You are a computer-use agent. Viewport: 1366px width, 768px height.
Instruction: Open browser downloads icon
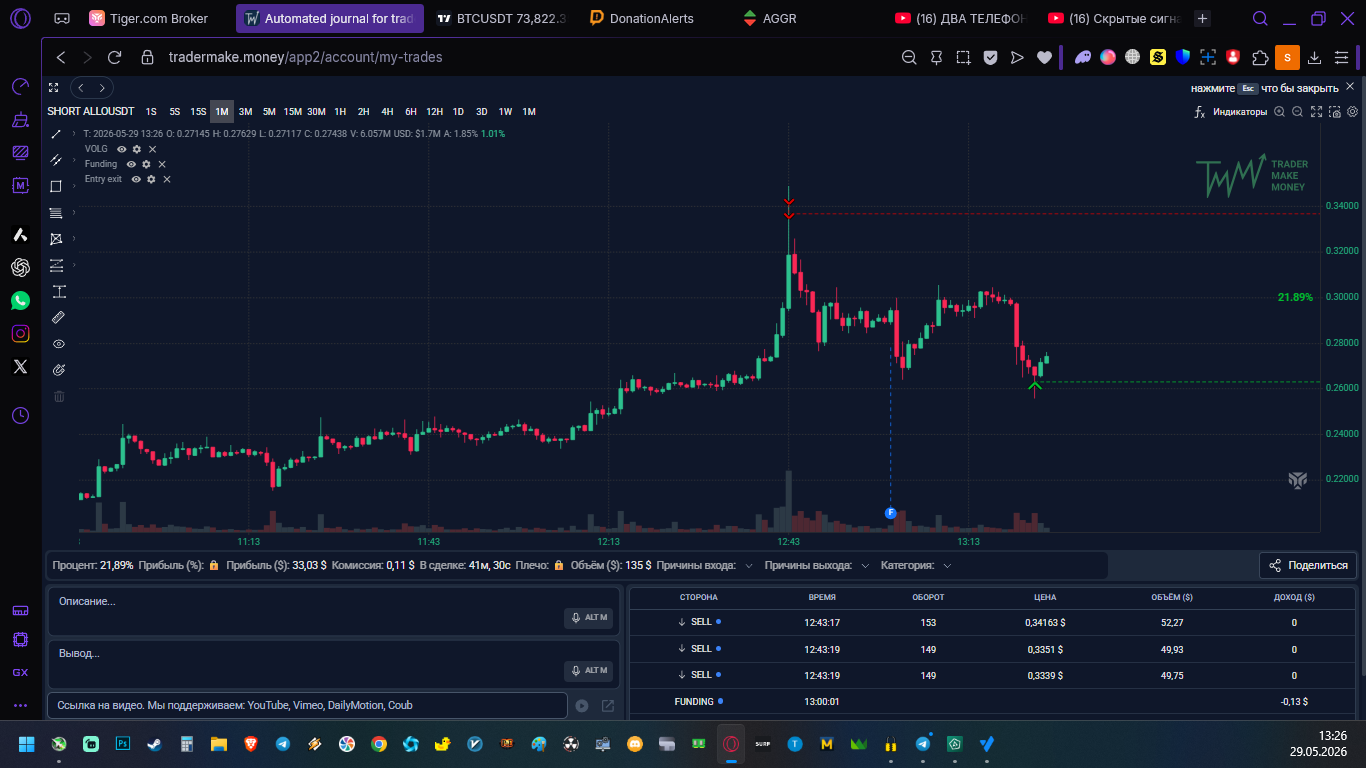tap(1315, 58)
